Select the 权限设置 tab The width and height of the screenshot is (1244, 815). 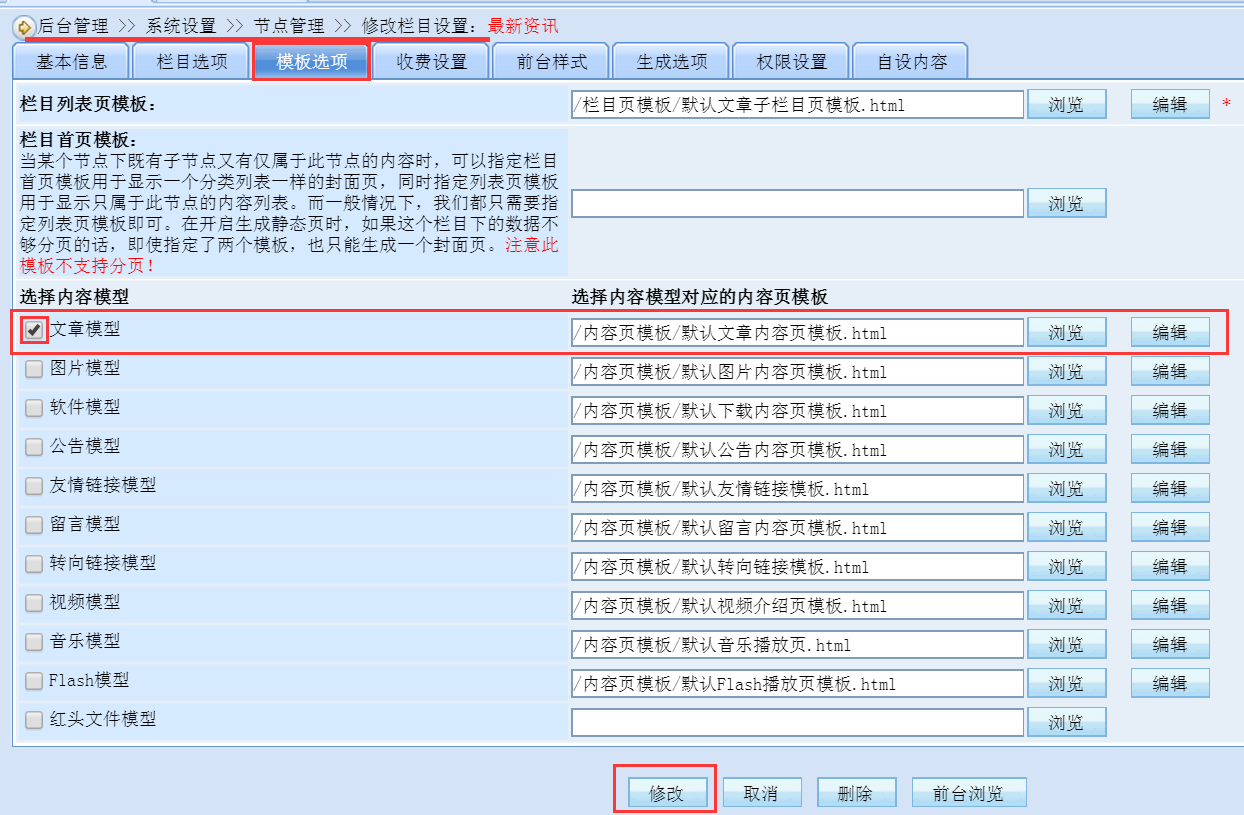792,62
